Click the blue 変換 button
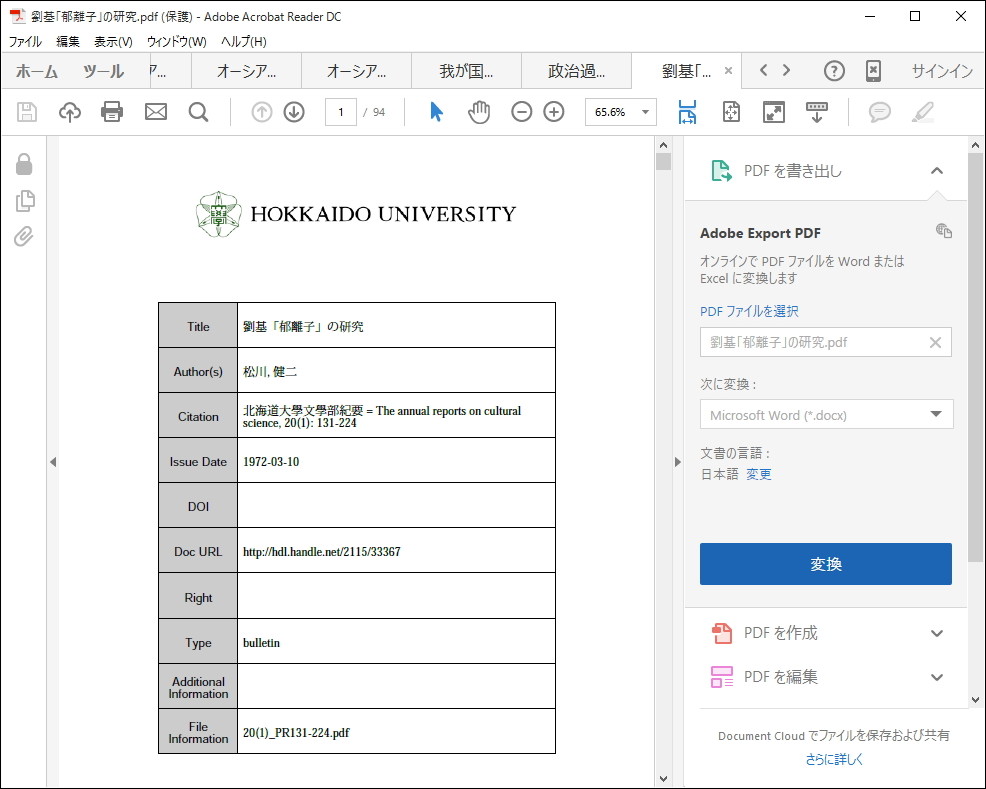Viewport: 986px width, 789px height. tap(826, 564)
